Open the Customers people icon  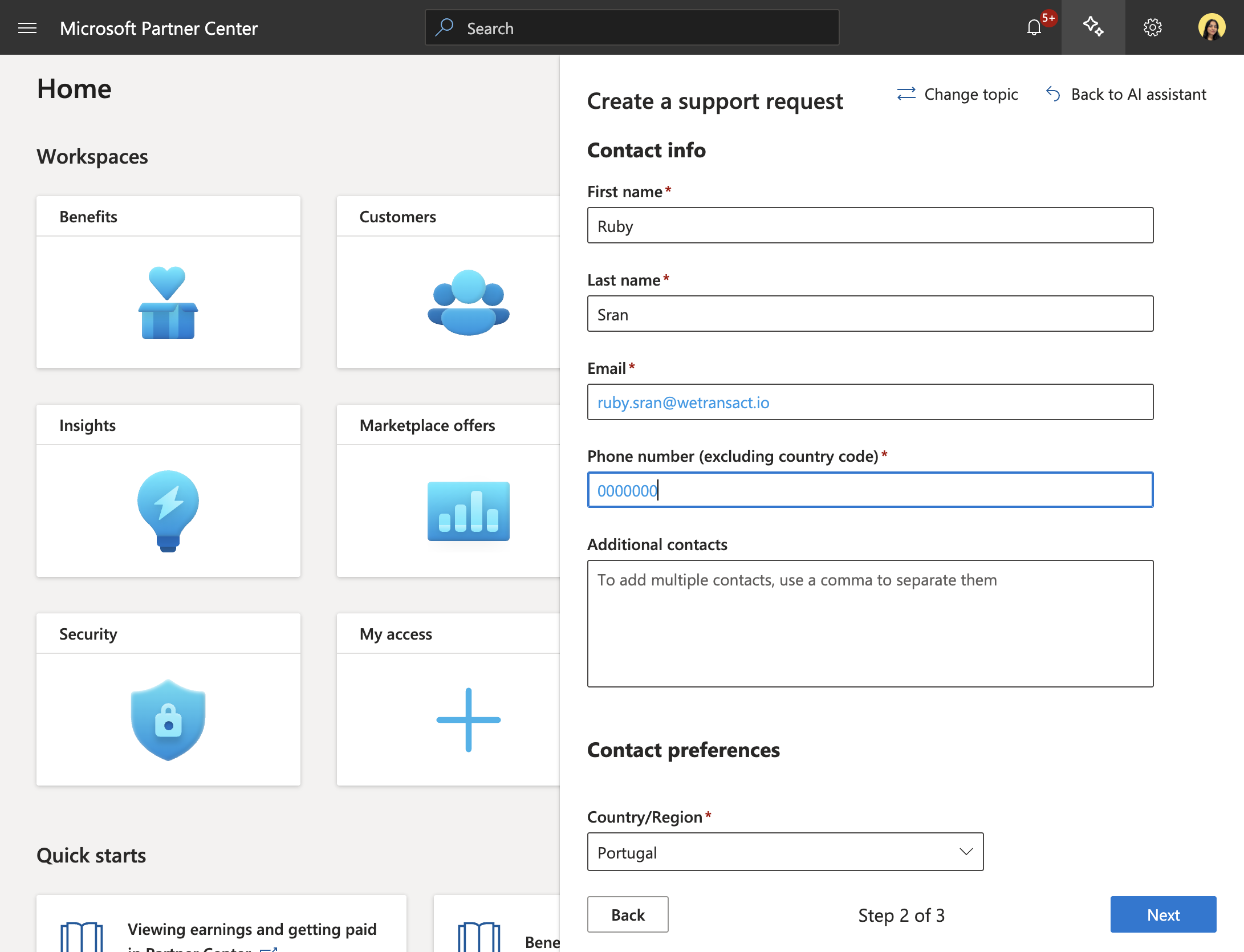coord(468,303)
